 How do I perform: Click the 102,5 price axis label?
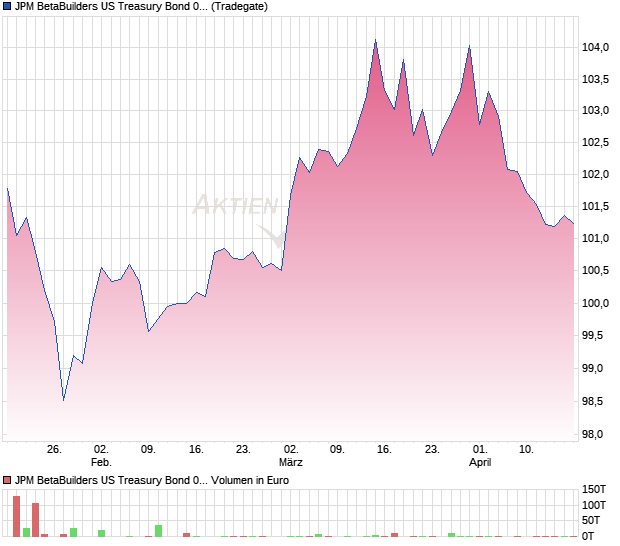(x=595, y=142)
